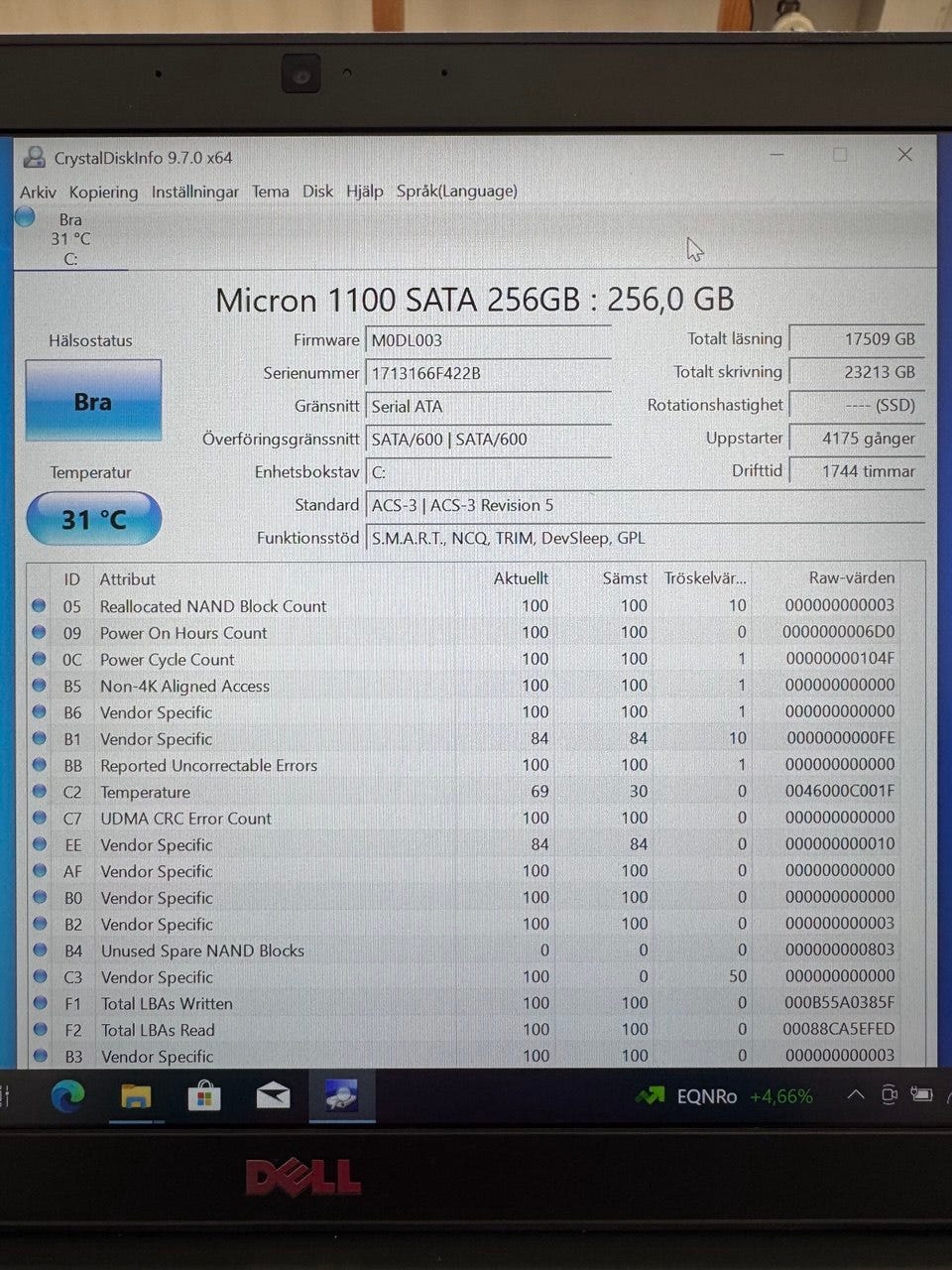Open Microsoft Edge from the taskbar
Screen dimensions: 952x1270
point(67,1095)
